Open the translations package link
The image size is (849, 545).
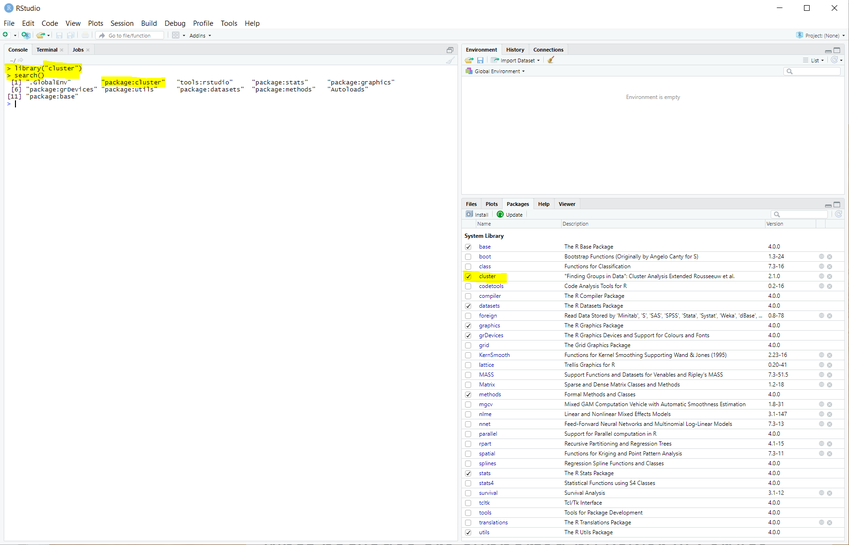coord(493,522)
